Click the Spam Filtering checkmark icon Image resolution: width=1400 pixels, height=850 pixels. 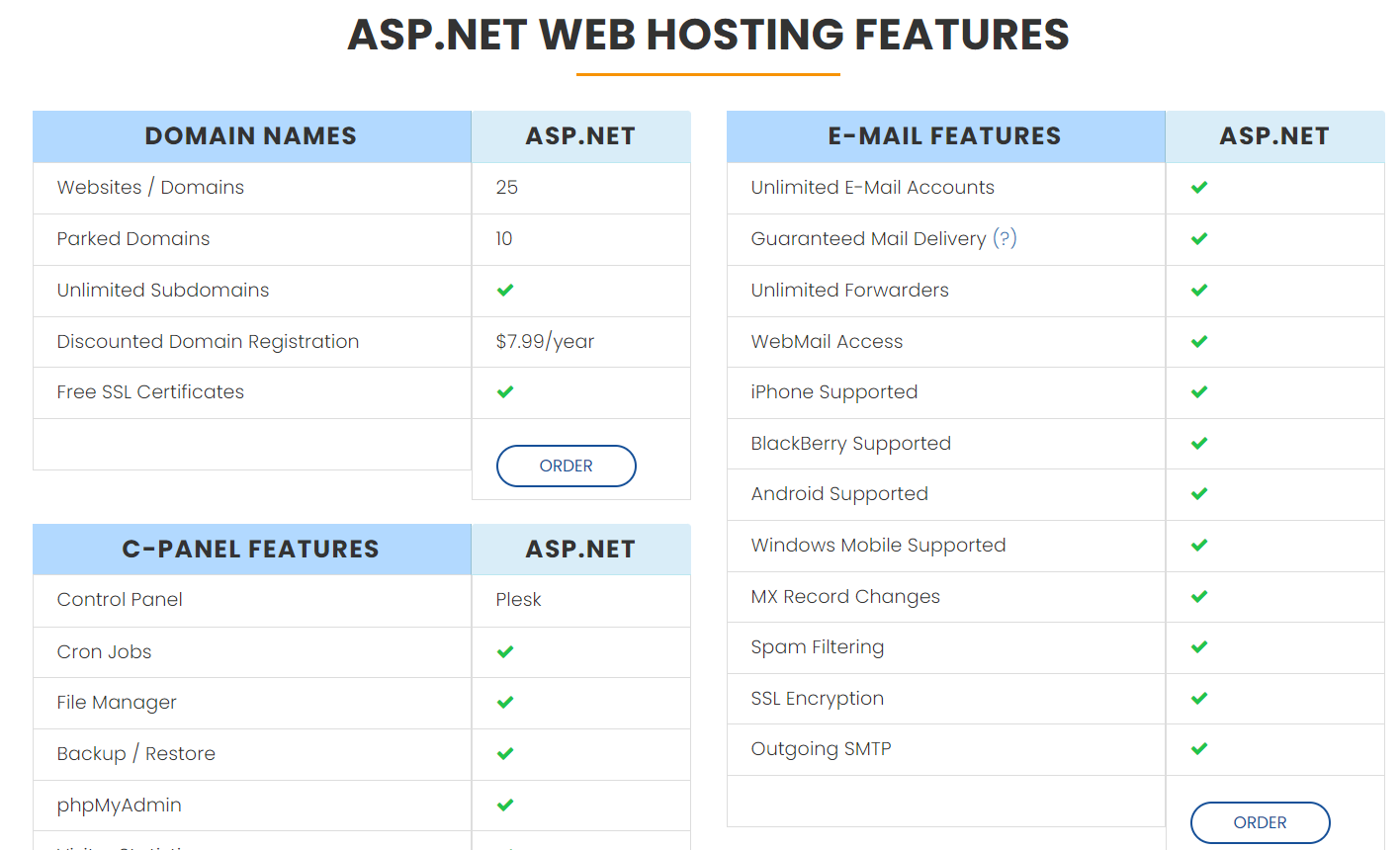[x=1199, y=646]
